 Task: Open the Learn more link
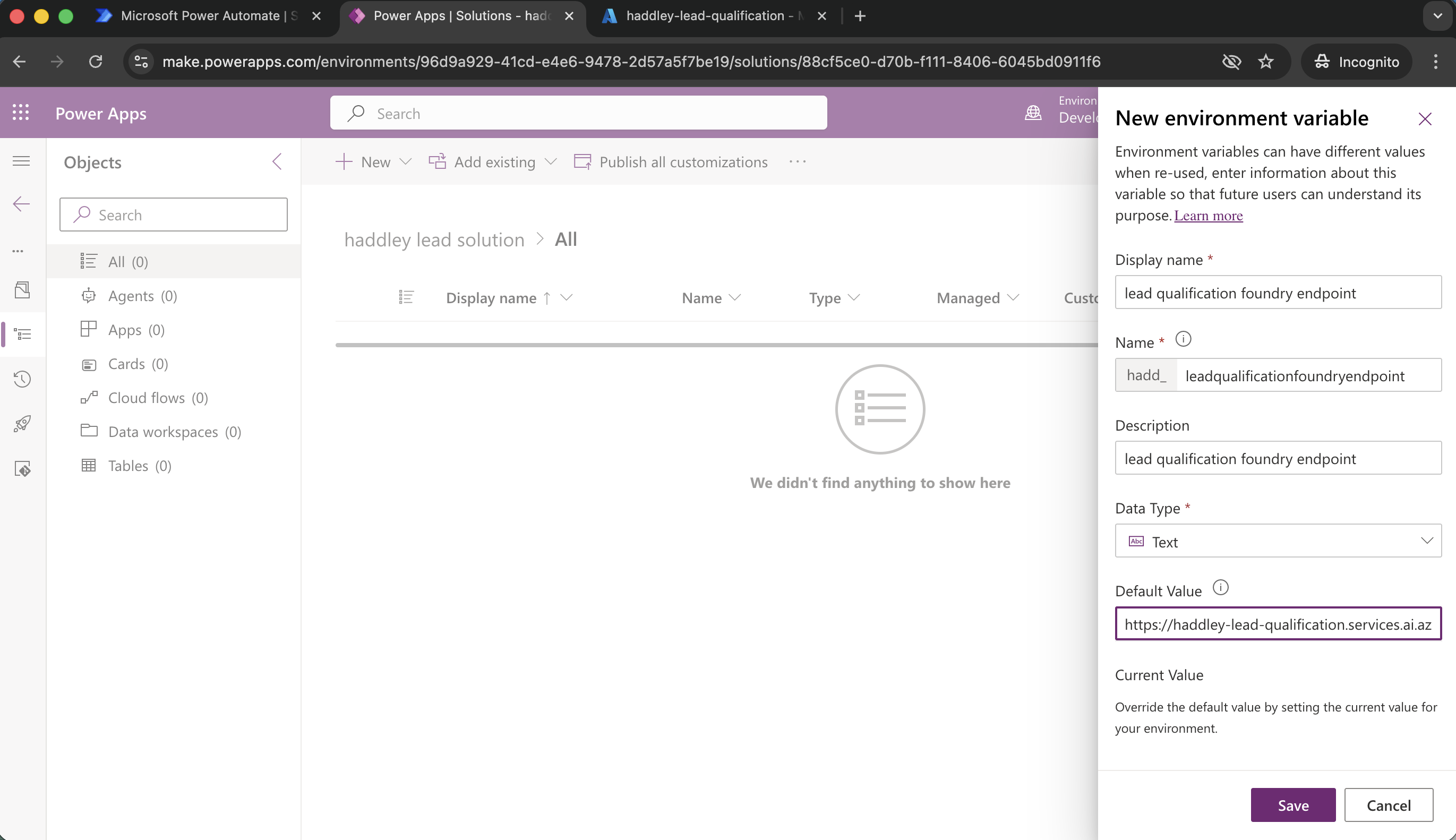1208,215
